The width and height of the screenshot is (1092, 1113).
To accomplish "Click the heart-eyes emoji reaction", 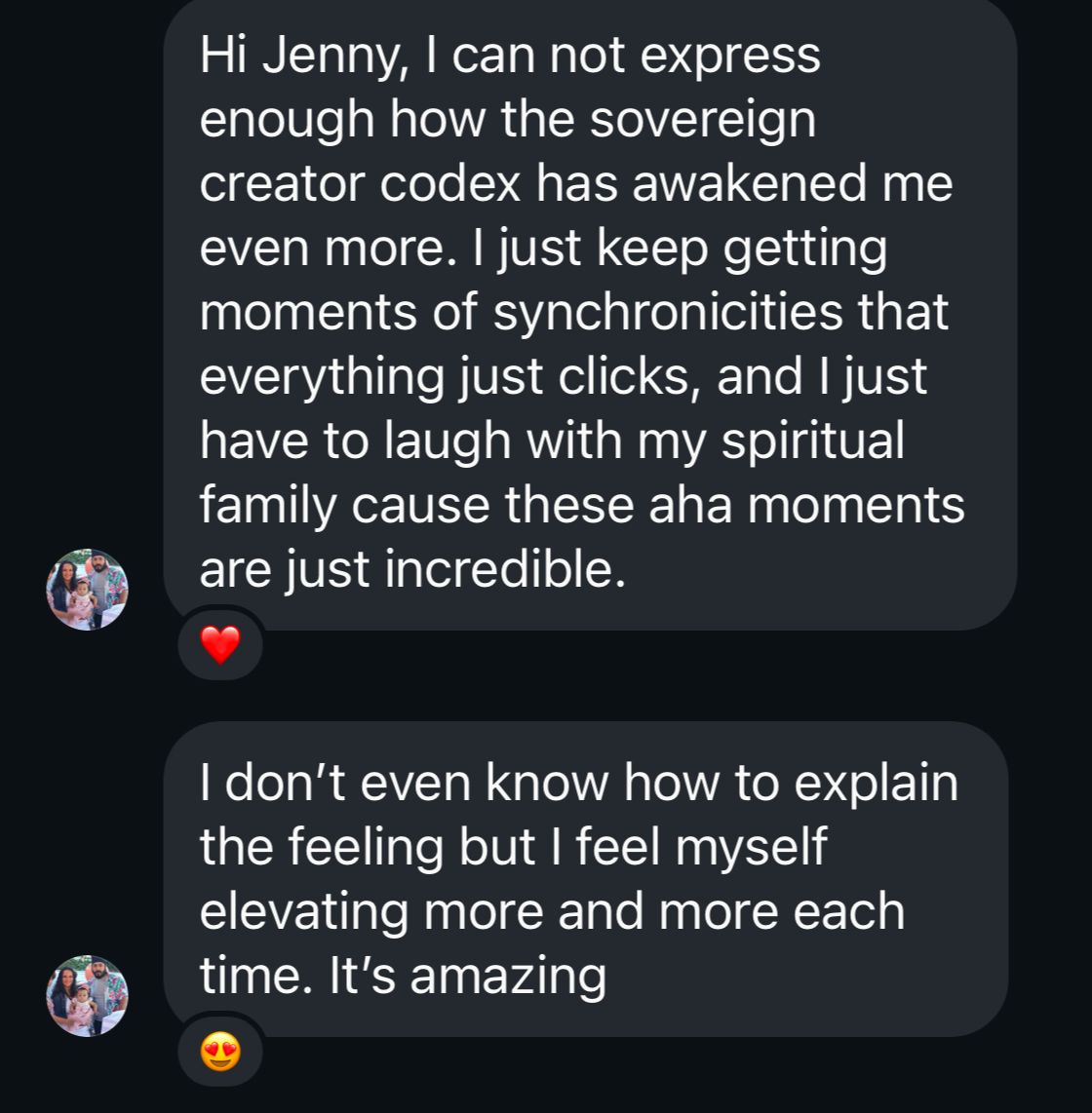I will pos(219,1052).
